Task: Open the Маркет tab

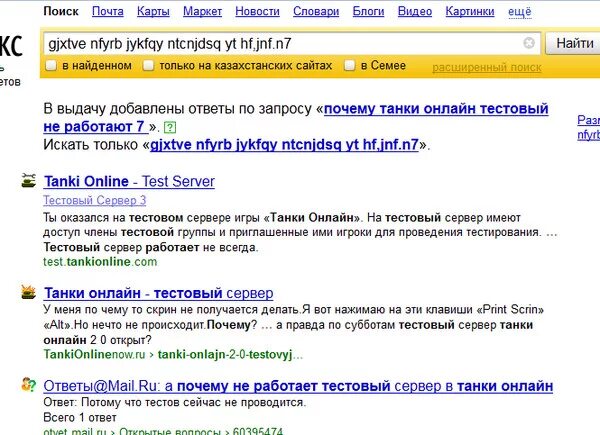Action: (202, 11)
